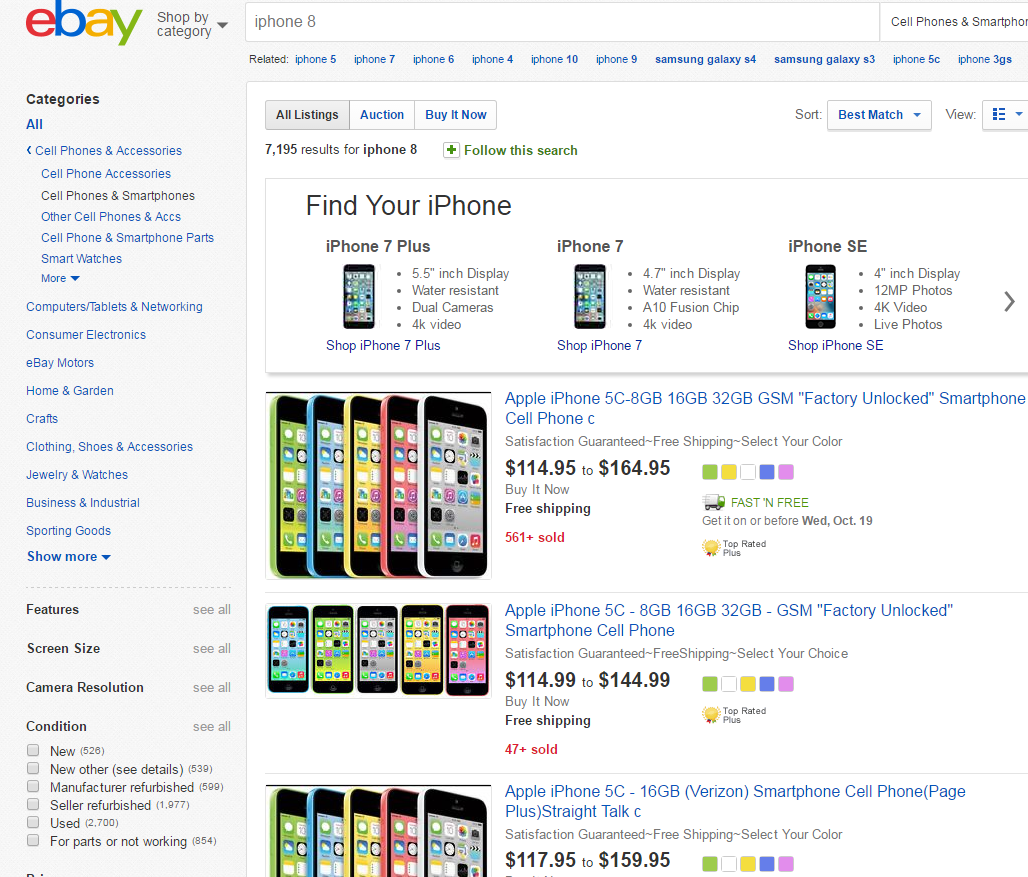Image resolution: width=1028 pixels, height=877 pixels.
Task: Click the iPhone 7 Plus product image
Action: pyautogui.click(x=359, y=296)
